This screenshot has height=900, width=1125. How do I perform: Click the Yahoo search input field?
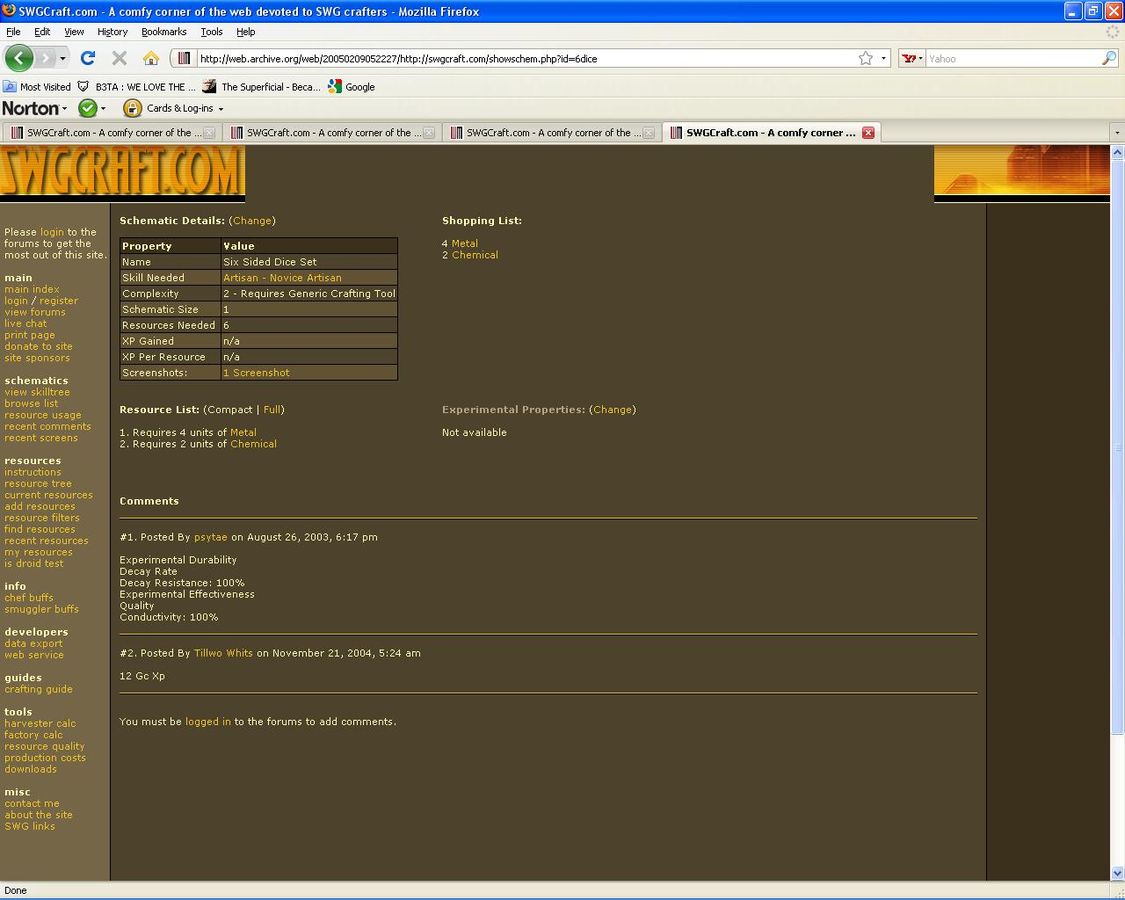(x=1010, y=58)
